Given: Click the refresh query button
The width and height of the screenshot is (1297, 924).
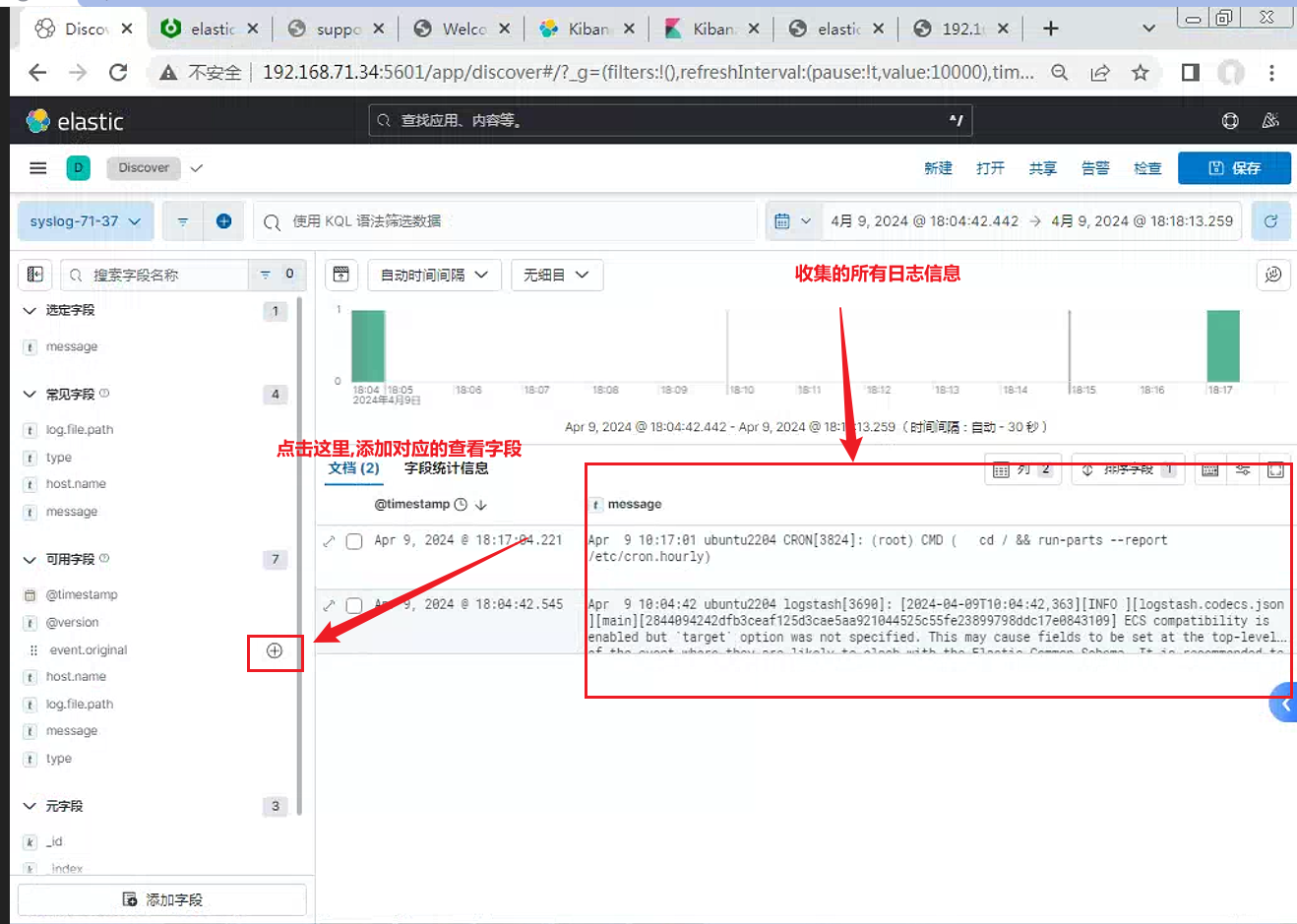Looking at the screenshot, I should 1270,221.
